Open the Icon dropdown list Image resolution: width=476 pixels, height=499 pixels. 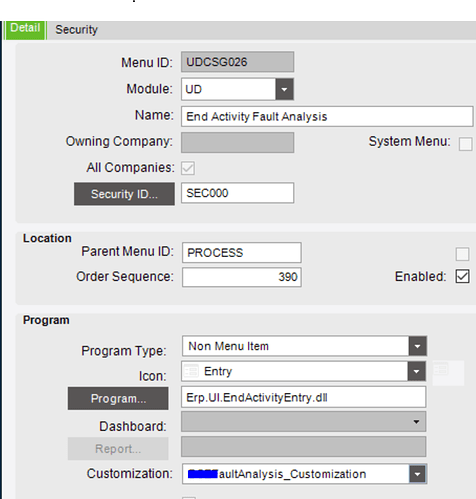pyautogui.click(x=416, y=371)
